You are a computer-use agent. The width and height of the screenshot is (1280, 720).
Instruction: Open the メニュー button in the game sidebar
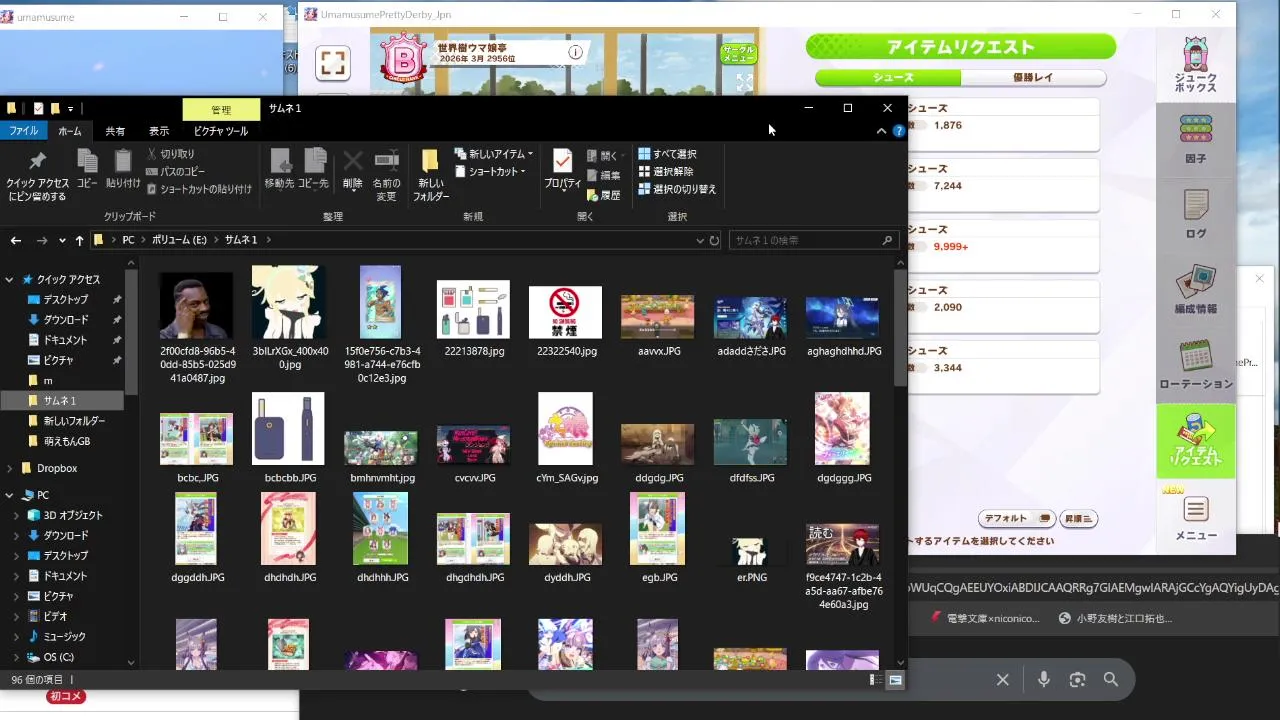(x=1195, y=517)
